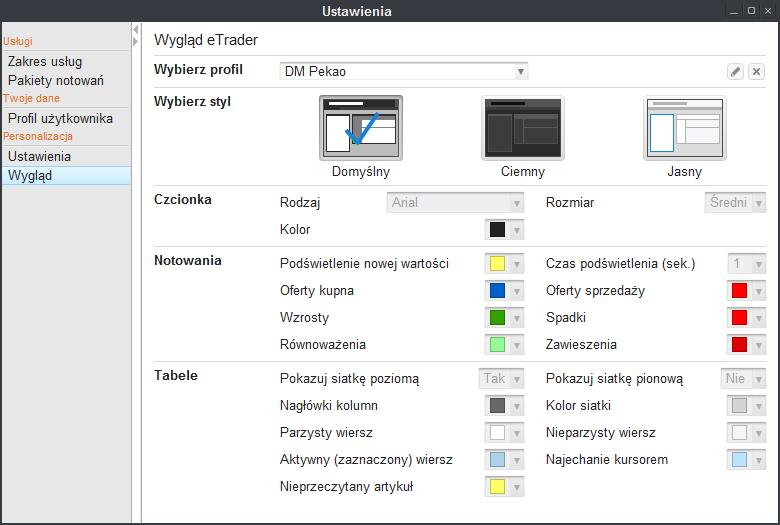Open the DM Pekao profile dropdown

coord(403,72)
